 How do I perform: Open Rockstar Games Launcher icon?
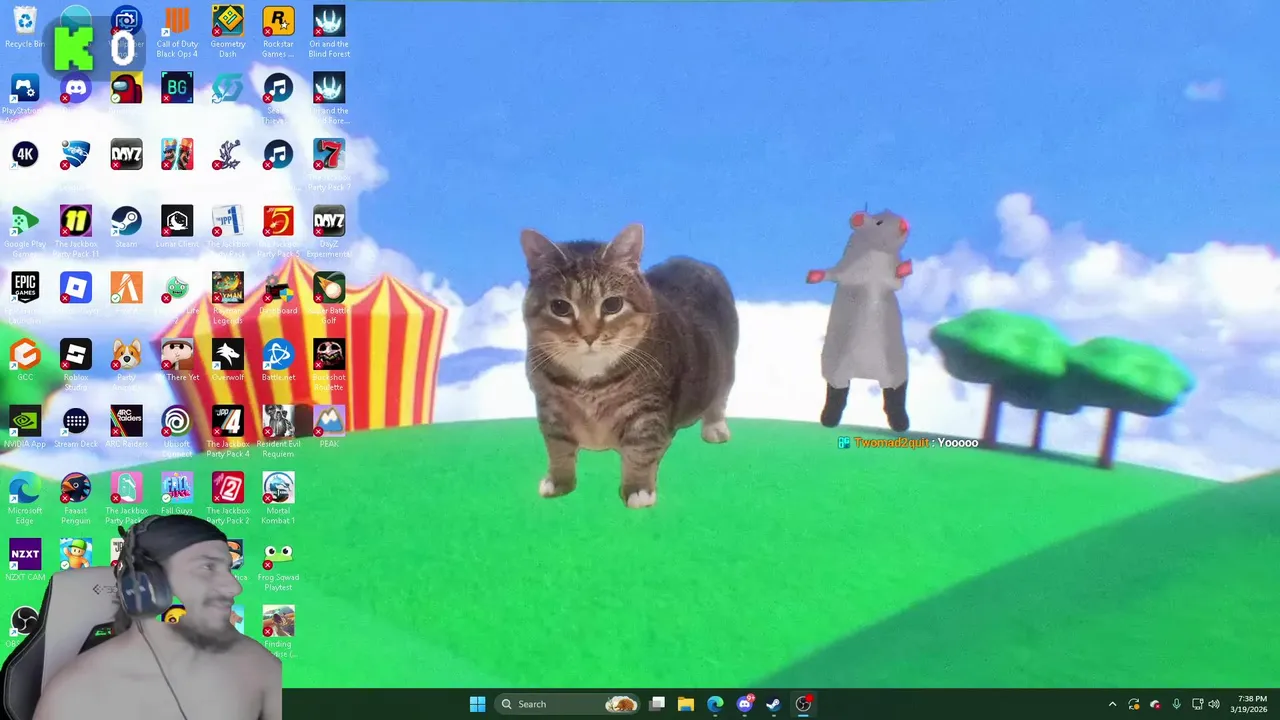click(x=278, y=31)
